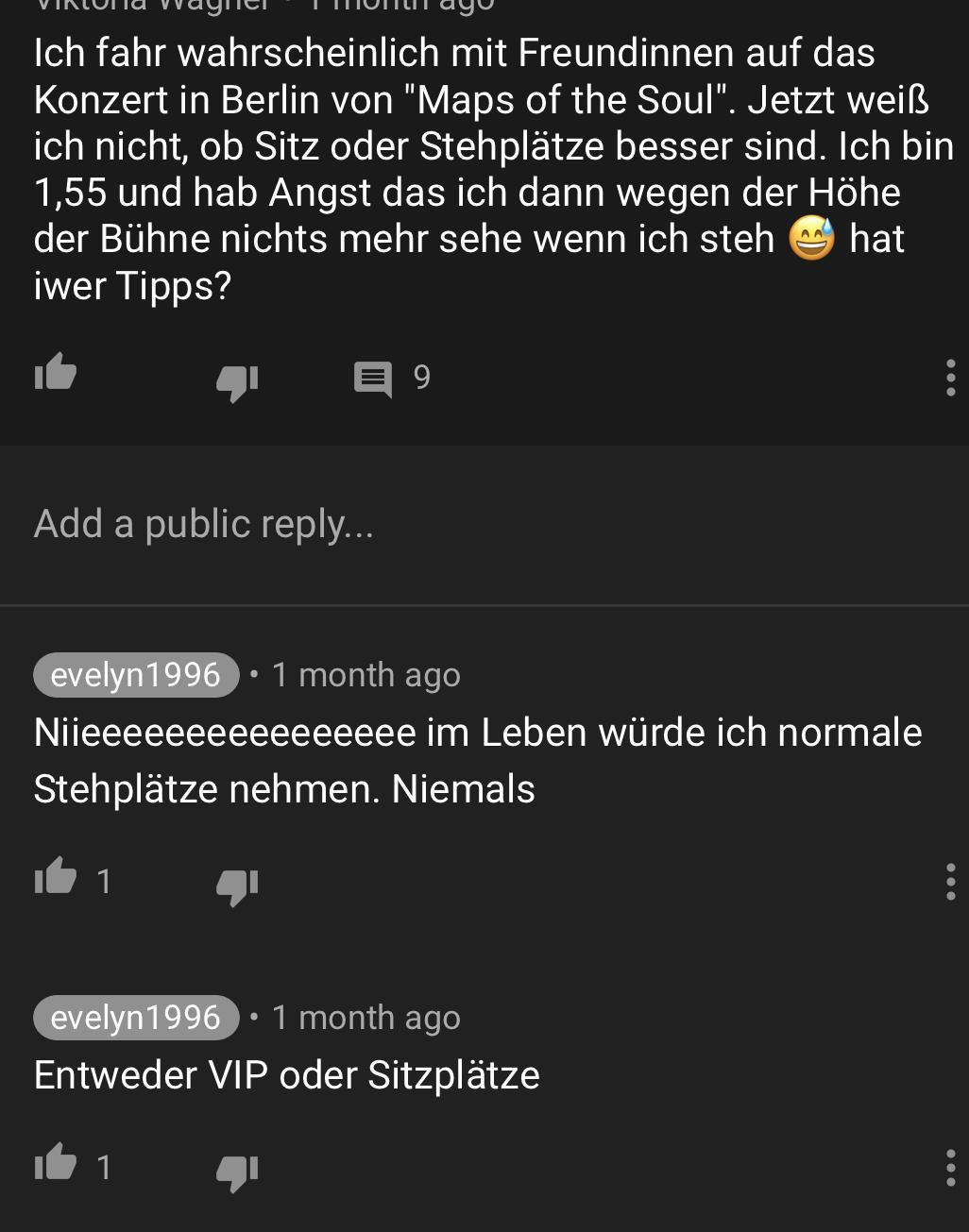Screen dimensions: 969x1232
Task: Open more options for the main comment
Action: point(950,378)
